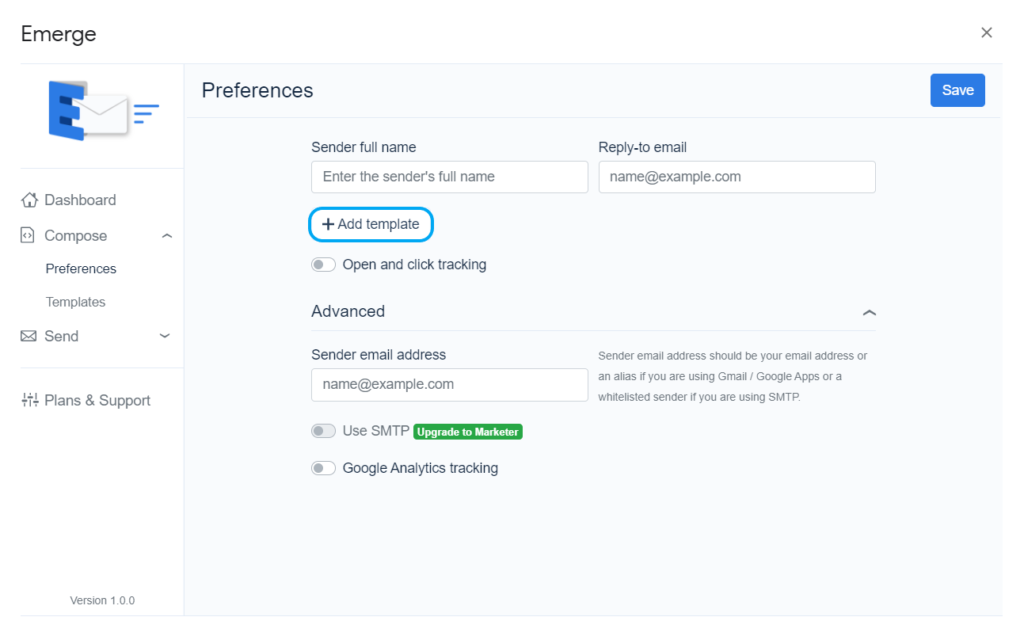This screenshot has height=636, width=1024.
Task: Click the Plans & Support sliders icon
Action: pos(30,400)
